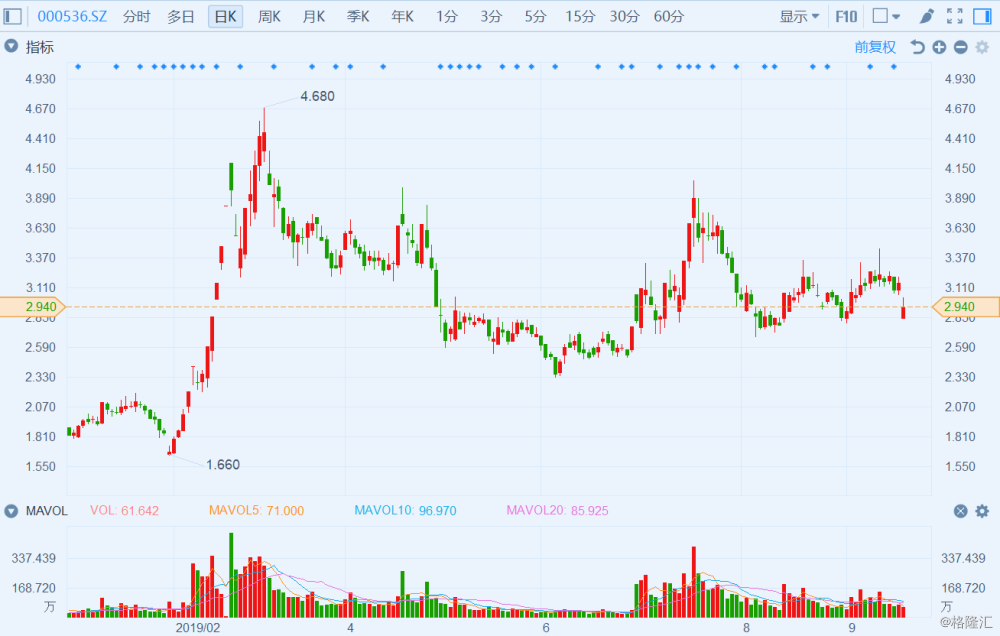1000x636 pixels.
Task: Open the 显示 display dropdown
Action: 799,16
